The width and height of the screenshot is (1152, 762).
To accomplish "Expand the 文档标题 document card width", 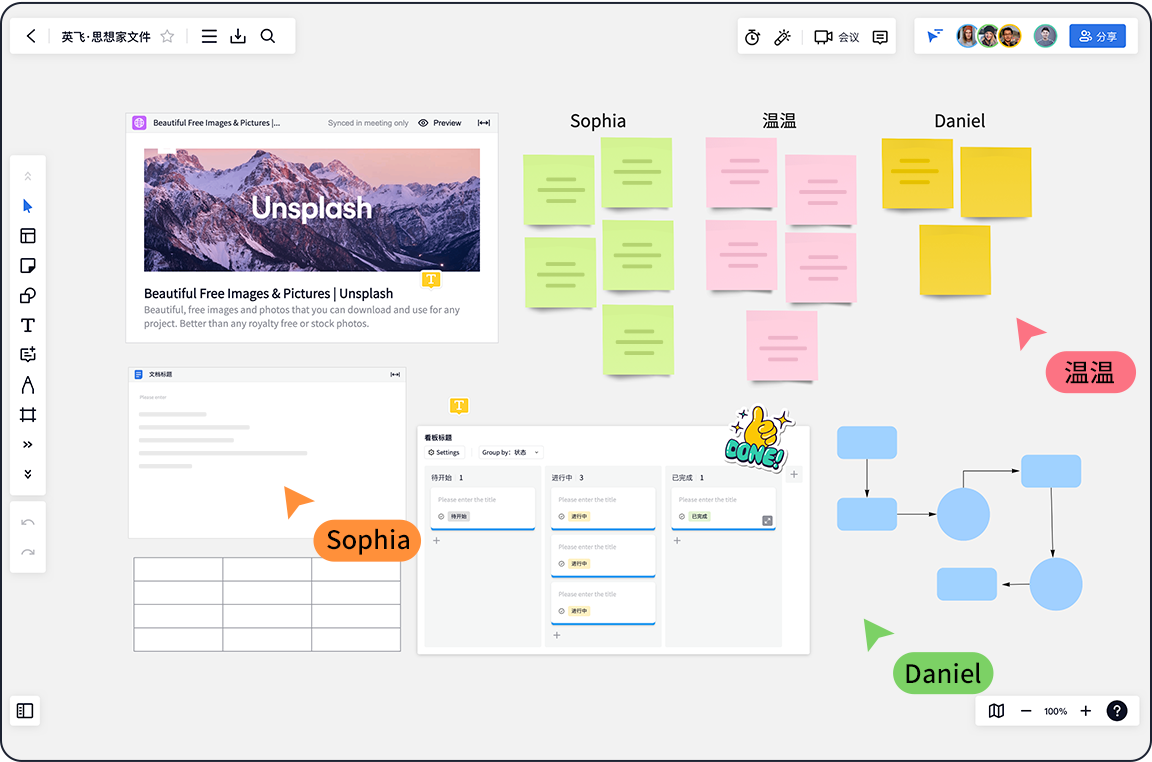I will pos(395,375).
